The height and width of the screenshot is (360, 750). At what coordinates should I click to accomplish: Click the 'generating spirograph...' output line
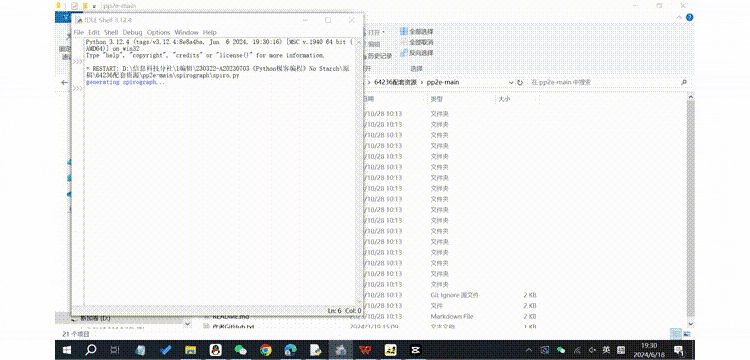point(125,82)
